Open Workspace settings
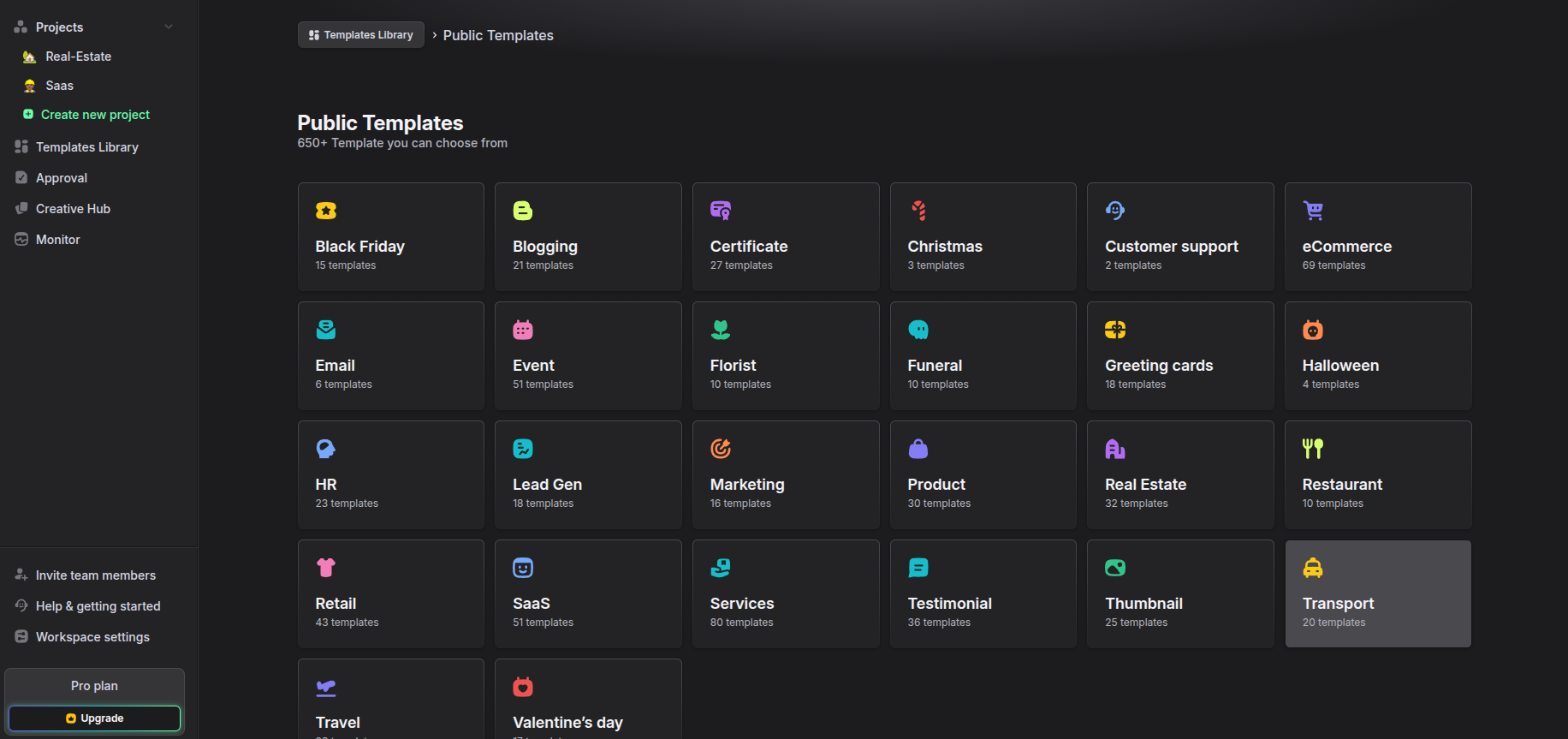The image size is (1568, 739). click(92, 637)
